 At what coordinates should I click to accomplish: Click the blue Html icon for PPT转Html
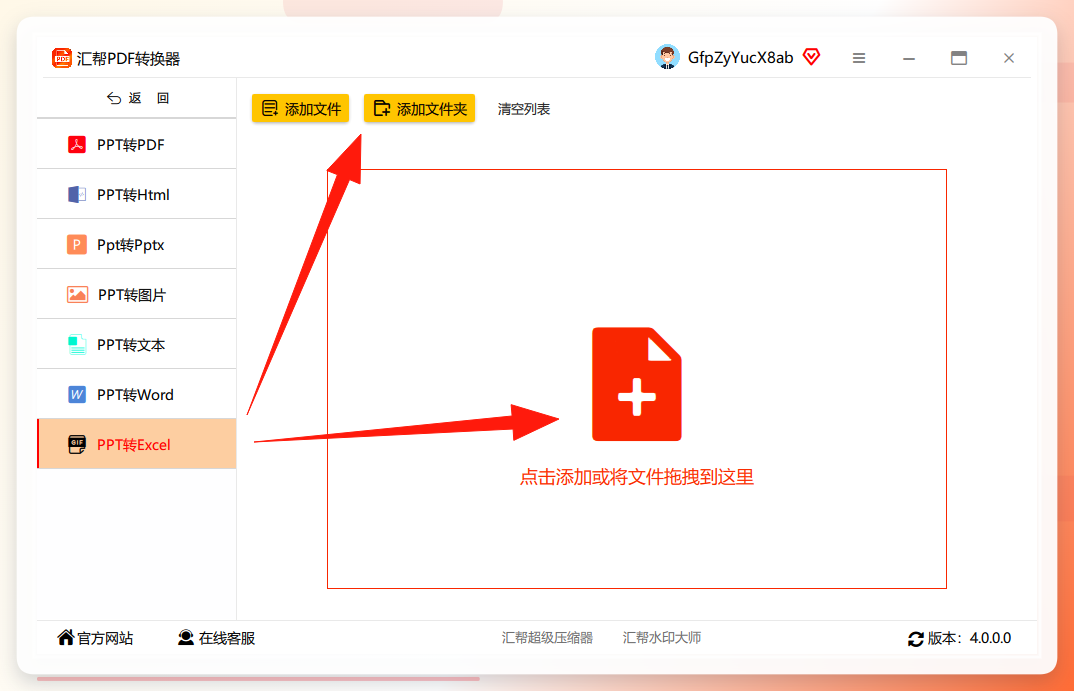77,194
